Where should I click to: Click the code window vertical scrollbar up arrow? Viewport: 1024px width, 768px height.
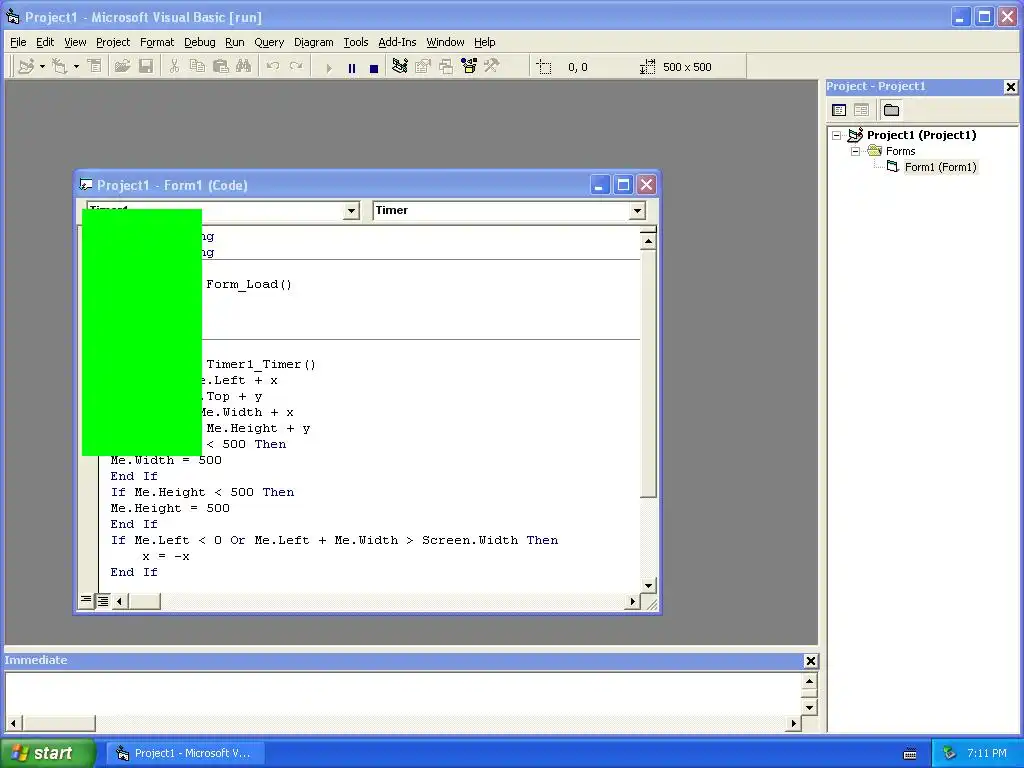pyautogui.click(x=648, y=242)
